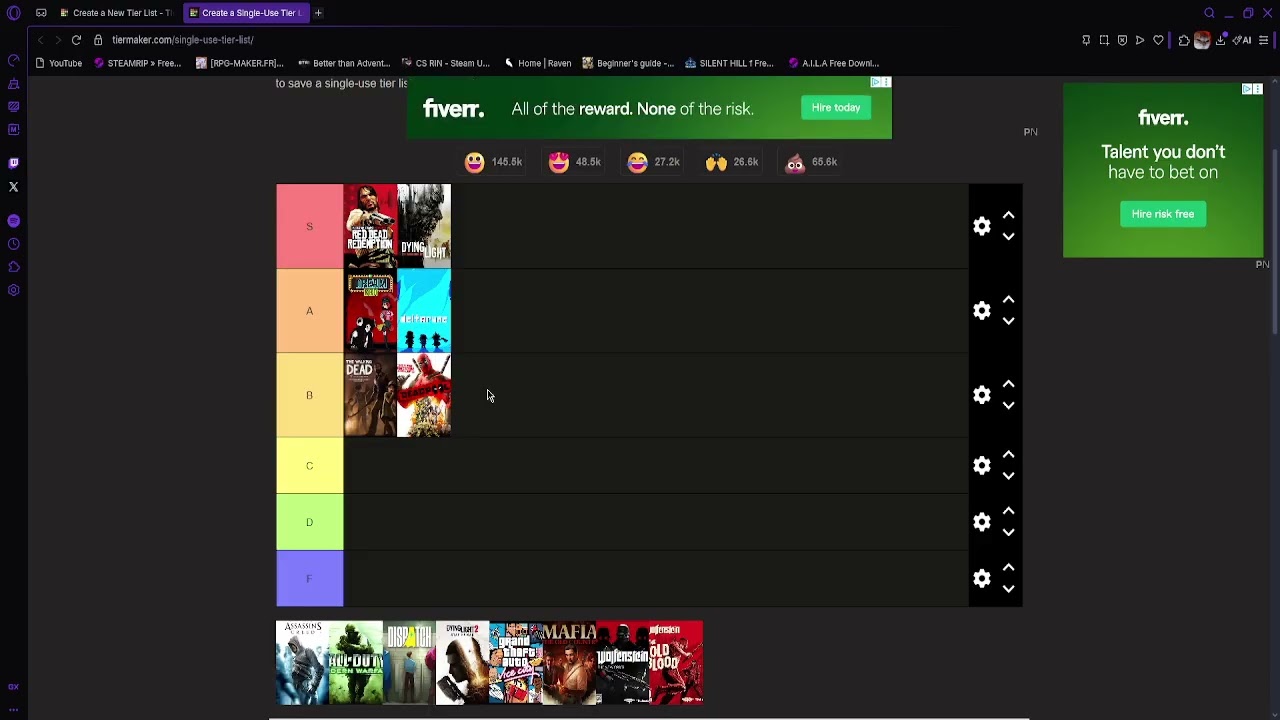This screenshot has height=720, width=1280.
Task: Move B tier row up
Action: click(1008, 384)
